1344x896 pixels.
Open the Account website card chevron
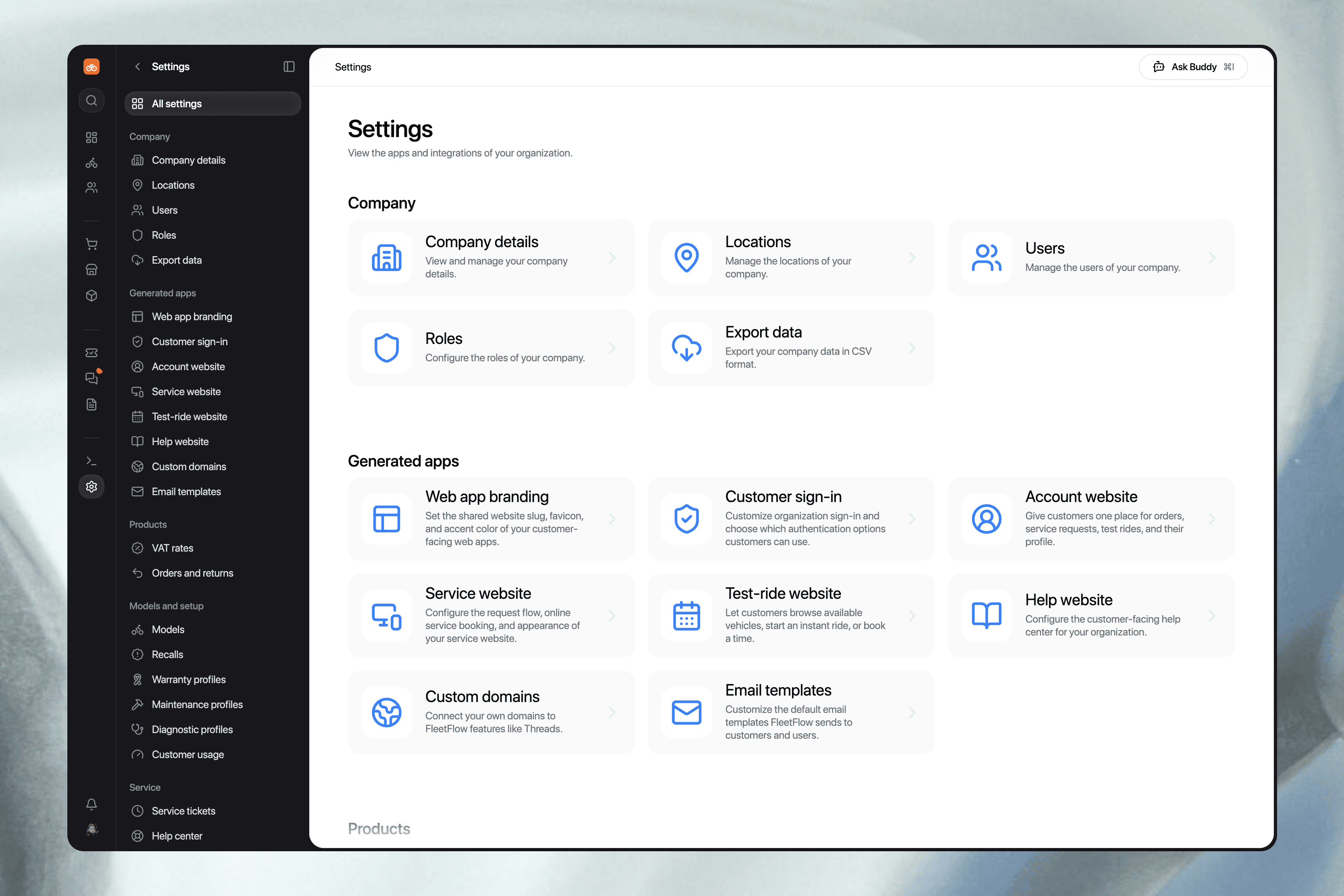tap(1212, 519)
